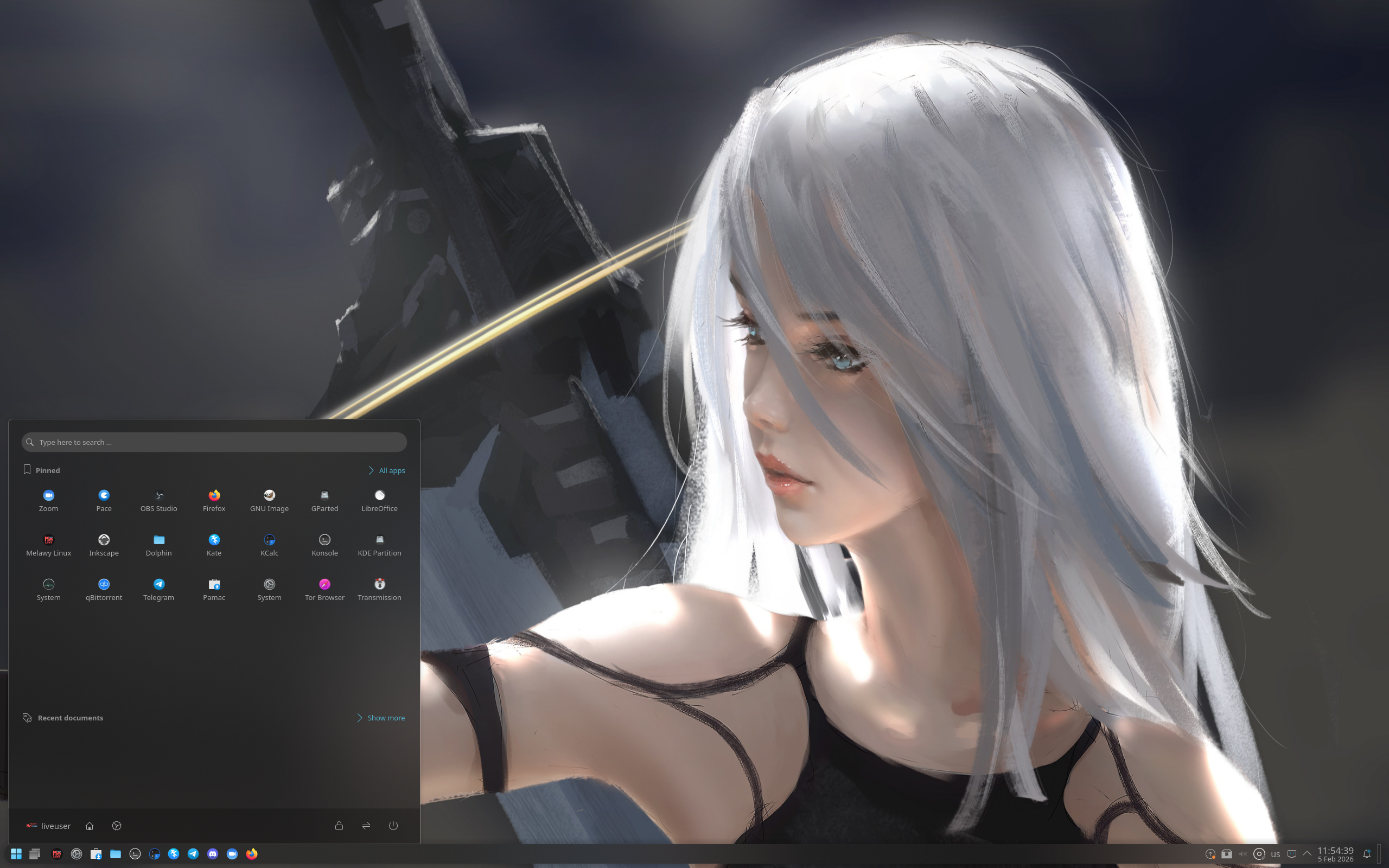Open GNU Image pinned app
Viewport: 1389px width, 868px height.
(269, 501)
